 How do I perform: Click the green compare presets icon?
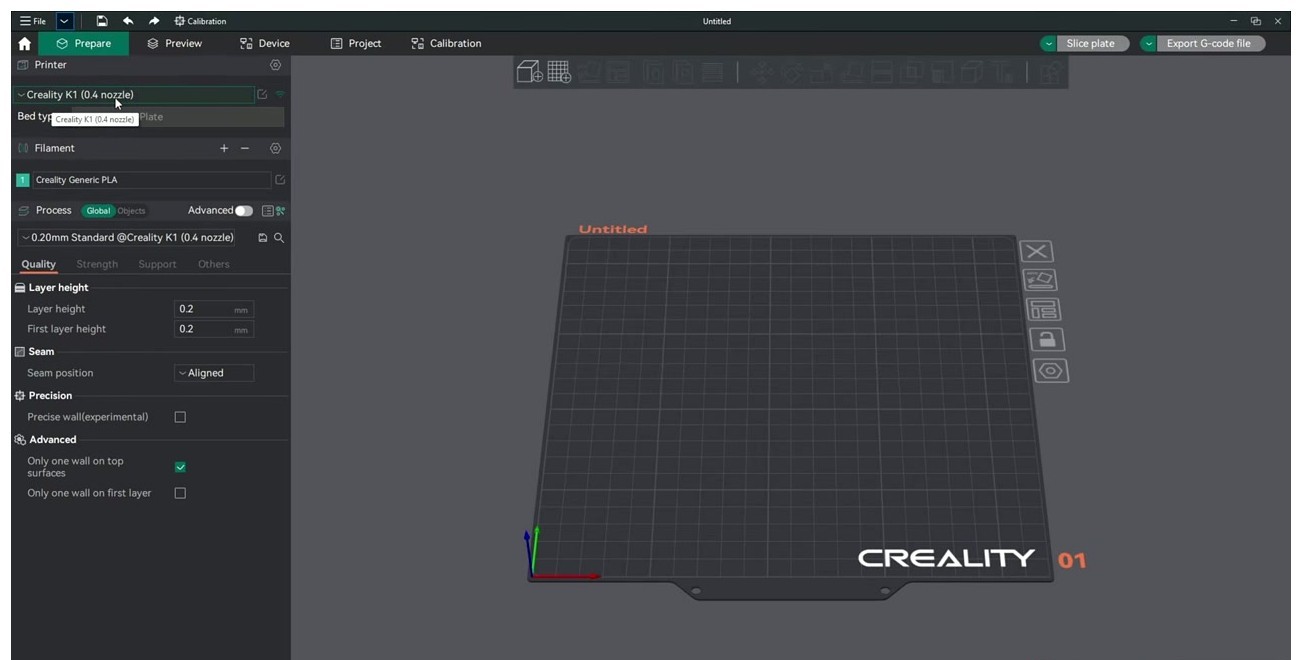[280, 211]
